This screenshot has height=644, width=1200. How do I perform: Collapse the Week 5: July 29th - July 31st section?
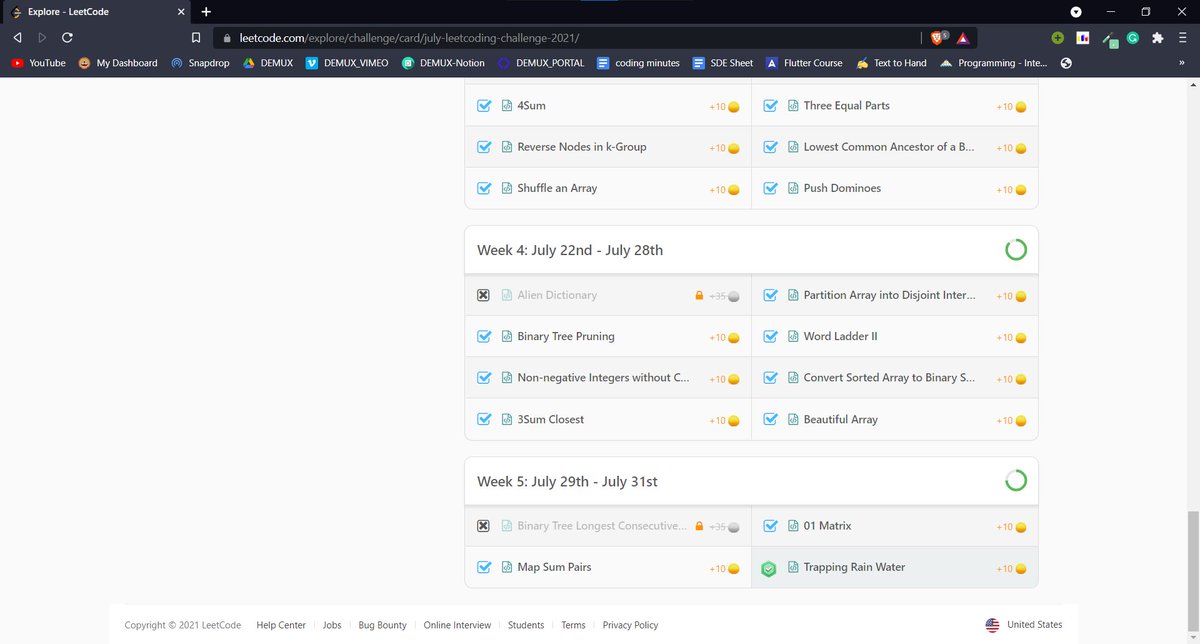coord(751,481)
